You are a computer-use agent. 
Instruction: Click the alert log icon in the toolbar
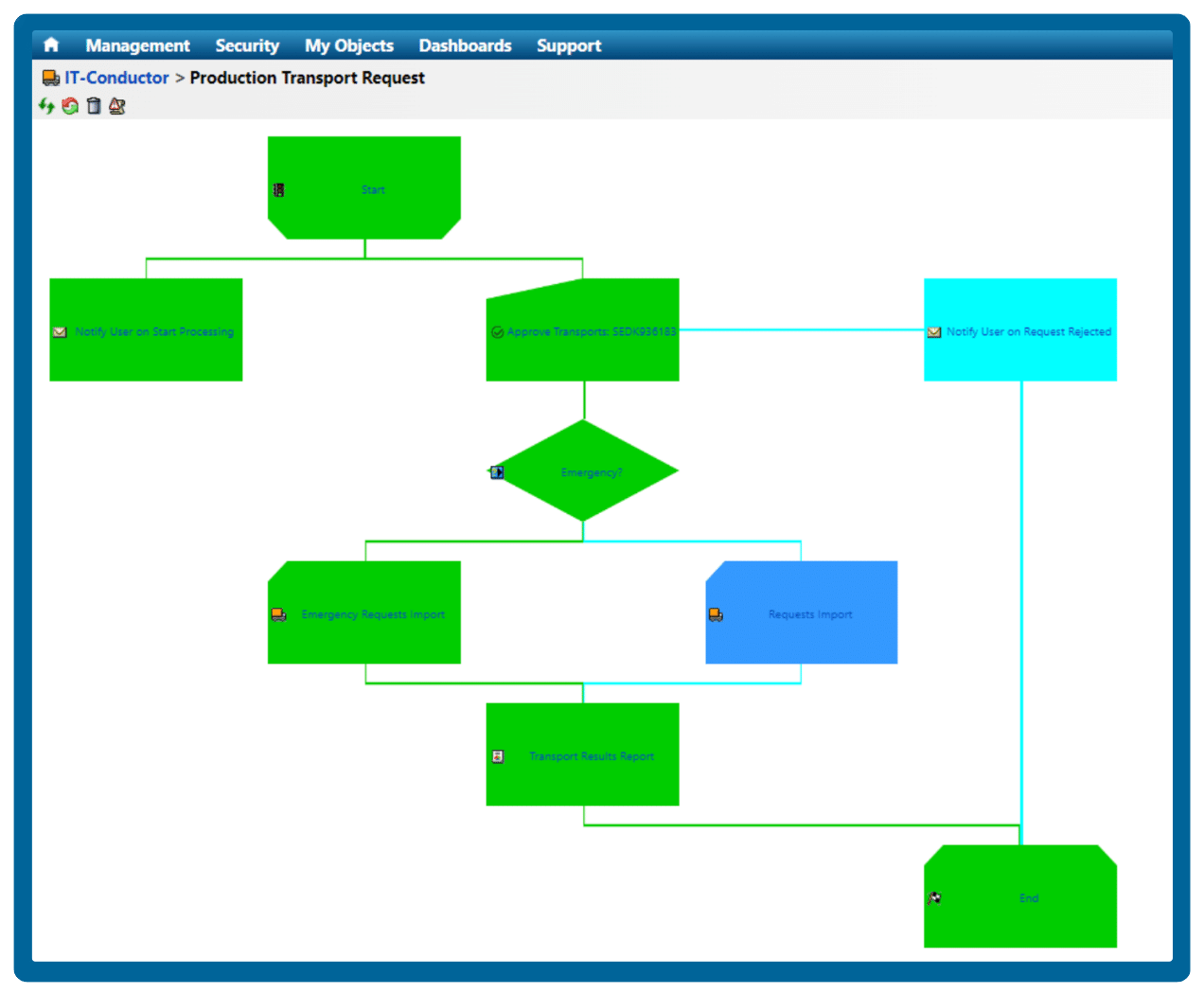tap(115, 105)
